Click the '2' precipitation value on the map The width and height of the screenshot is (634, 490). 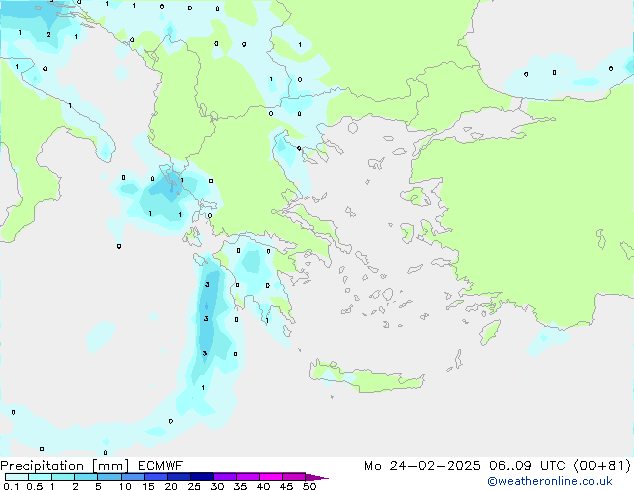coord(49,35)
